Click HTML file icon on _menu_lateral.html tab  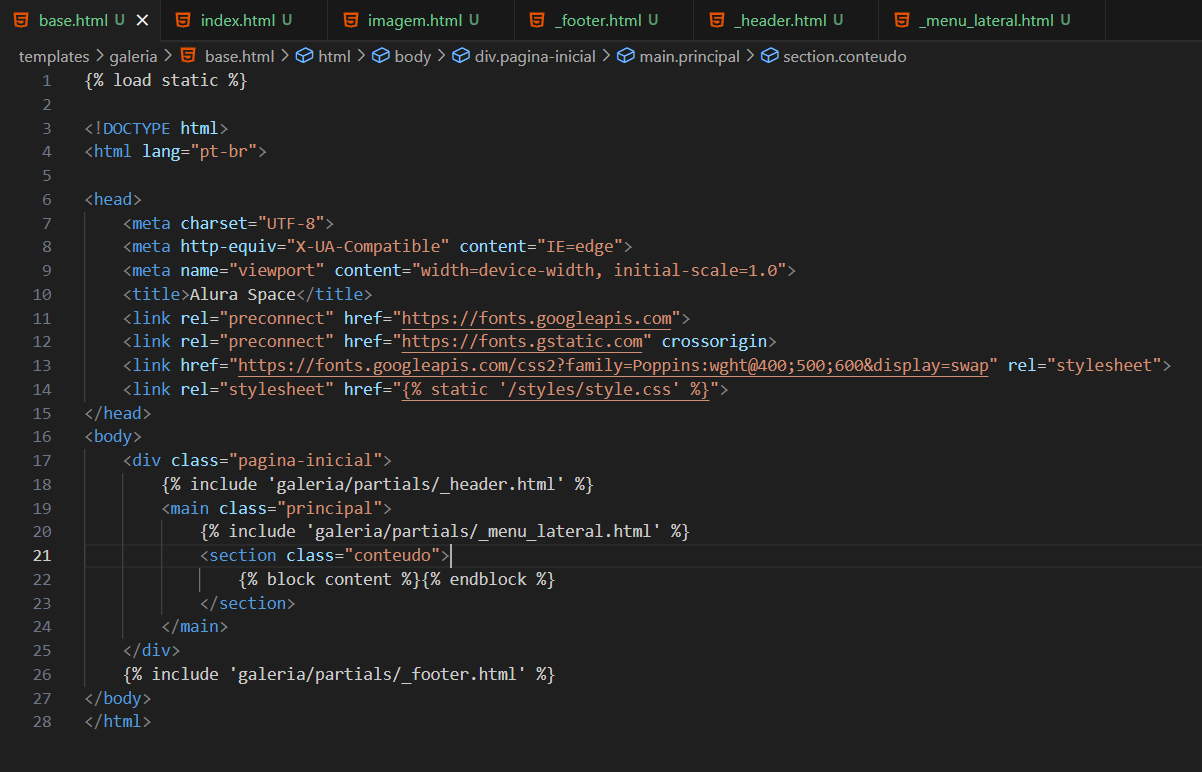(902, 20)
